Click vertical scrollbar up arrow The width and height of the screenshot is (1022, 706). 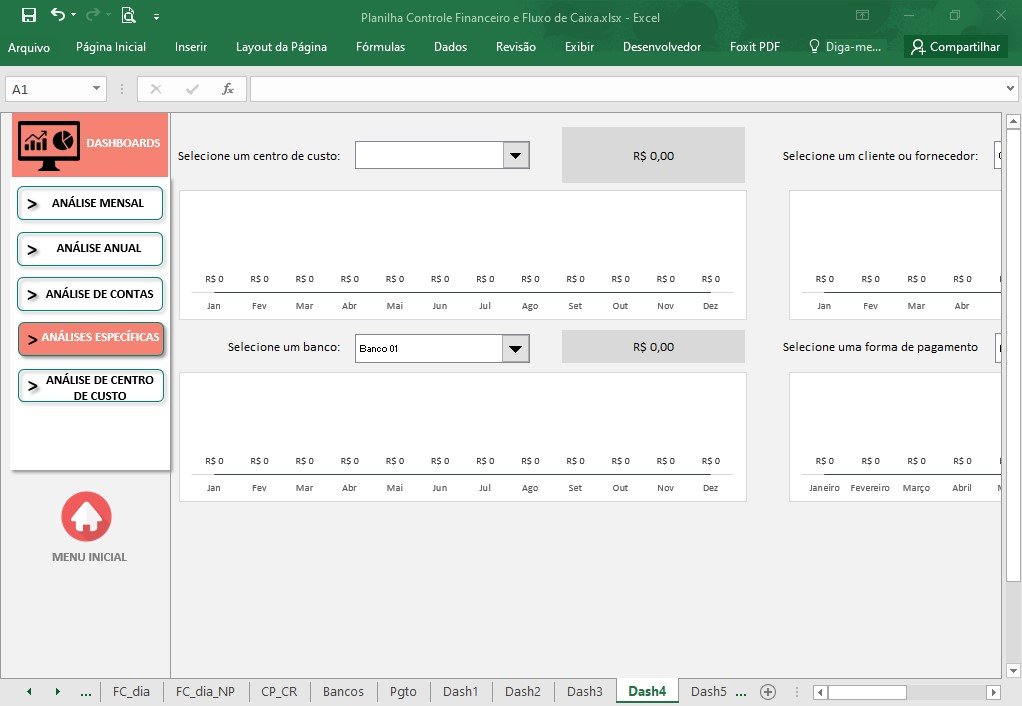pos(1013,121)
